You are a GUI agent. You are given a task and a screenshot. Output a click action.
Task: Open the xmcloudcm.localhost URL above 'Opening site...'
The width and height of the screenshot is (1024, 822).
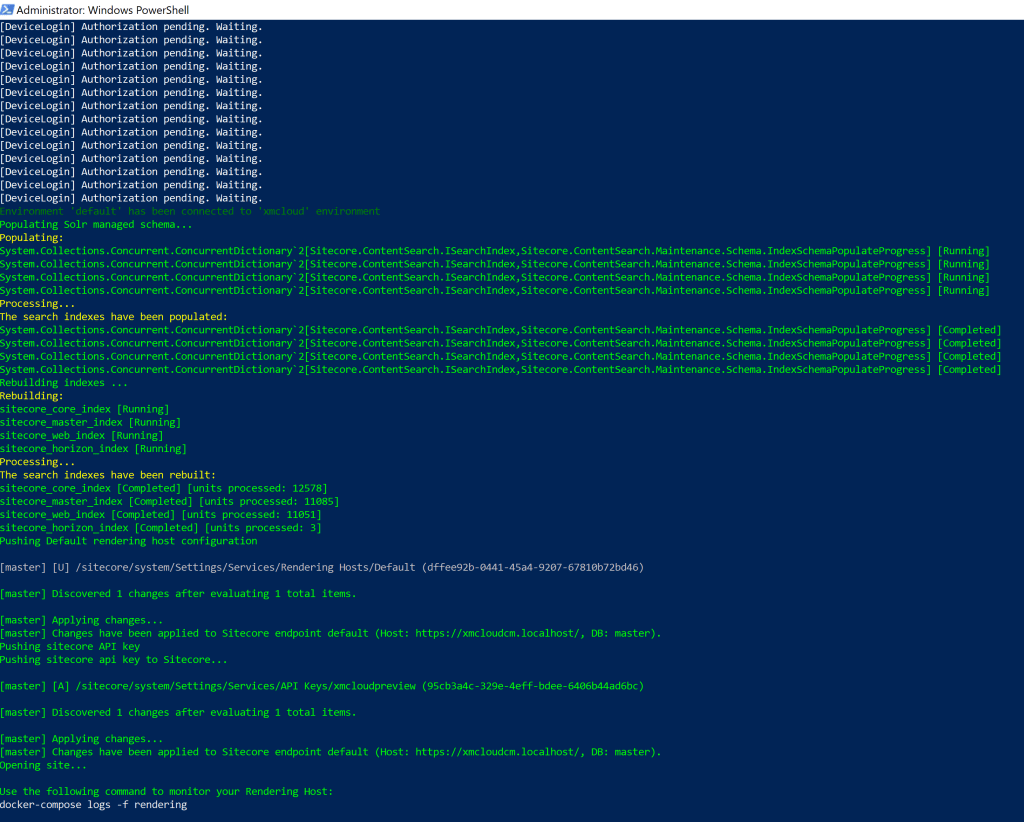(x=491, y=752)
